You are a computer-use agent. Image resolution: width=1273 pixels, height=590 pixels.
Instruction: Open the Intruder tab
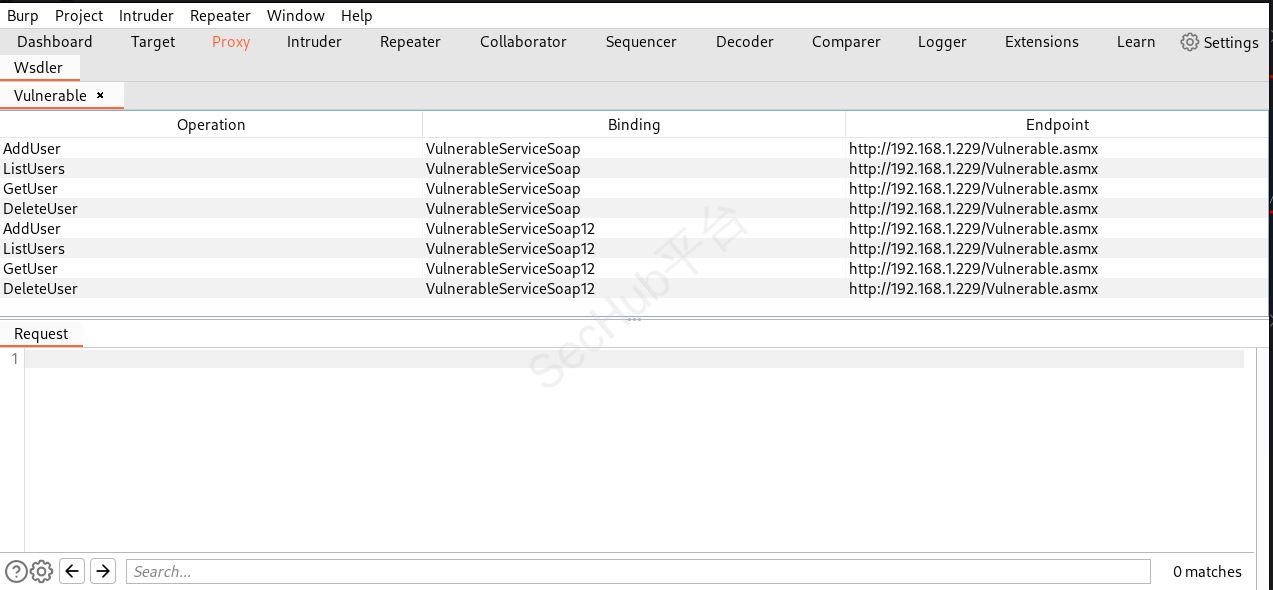[x=314, y=42]
